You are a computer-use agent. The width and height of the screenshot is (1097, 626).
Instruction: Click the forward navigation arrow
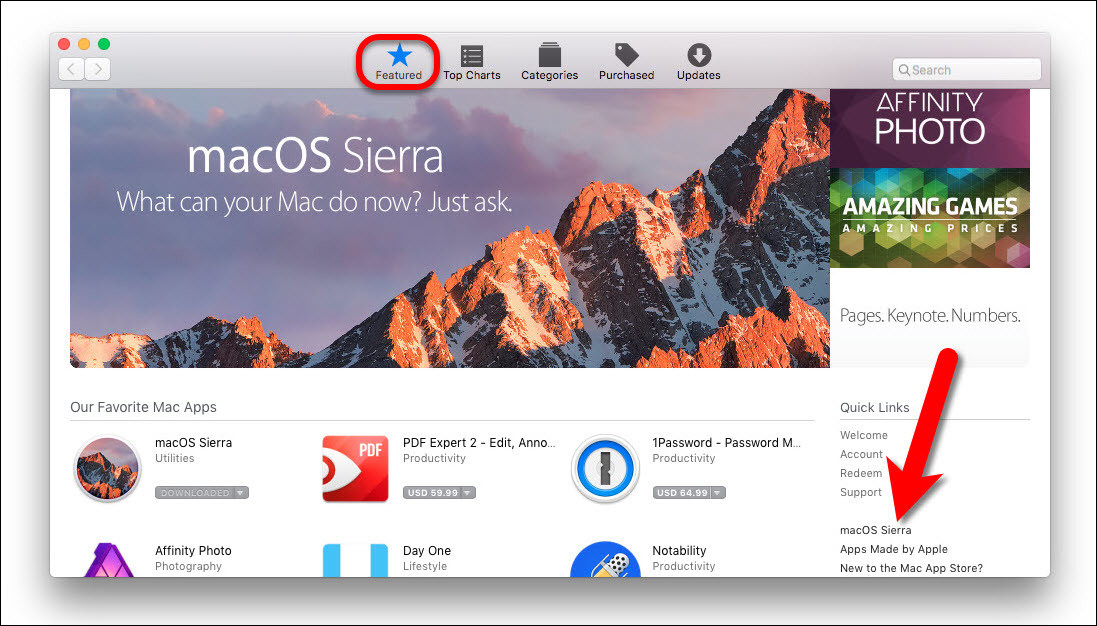pos(98,69)
